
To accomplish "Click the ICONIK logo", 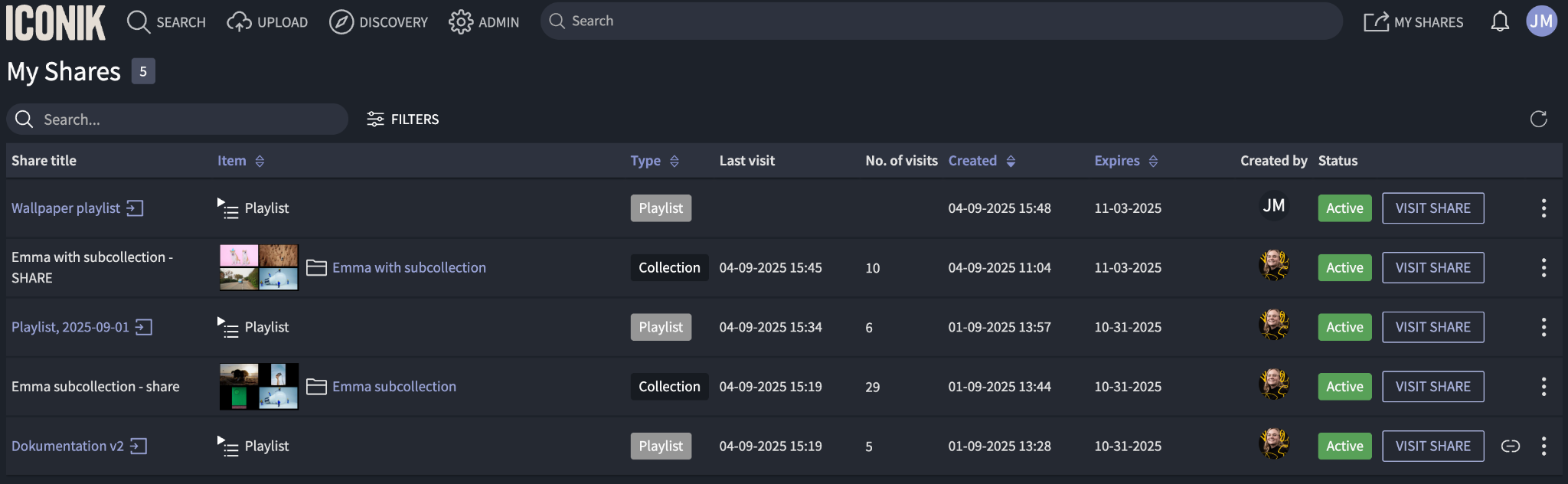I will tap(55, 22).
